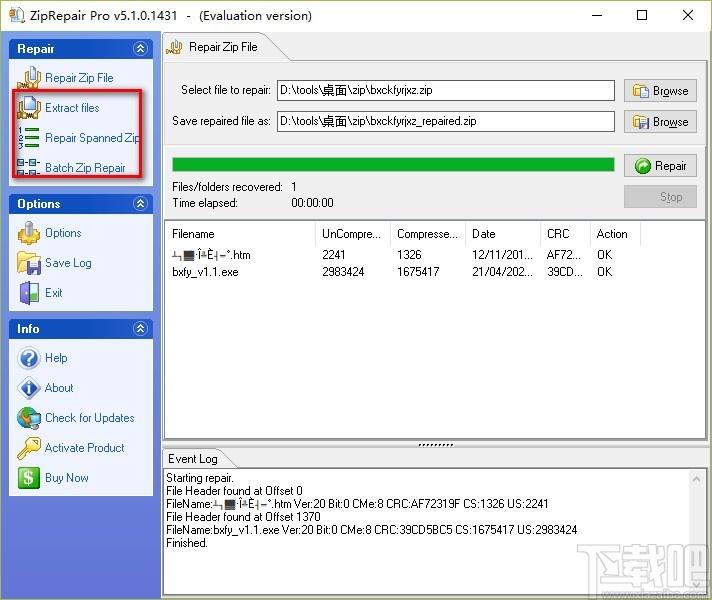Click the 'File Header found at Offset 1370' log line
Viewport: 712px width, 600px height.
(243, 517)
